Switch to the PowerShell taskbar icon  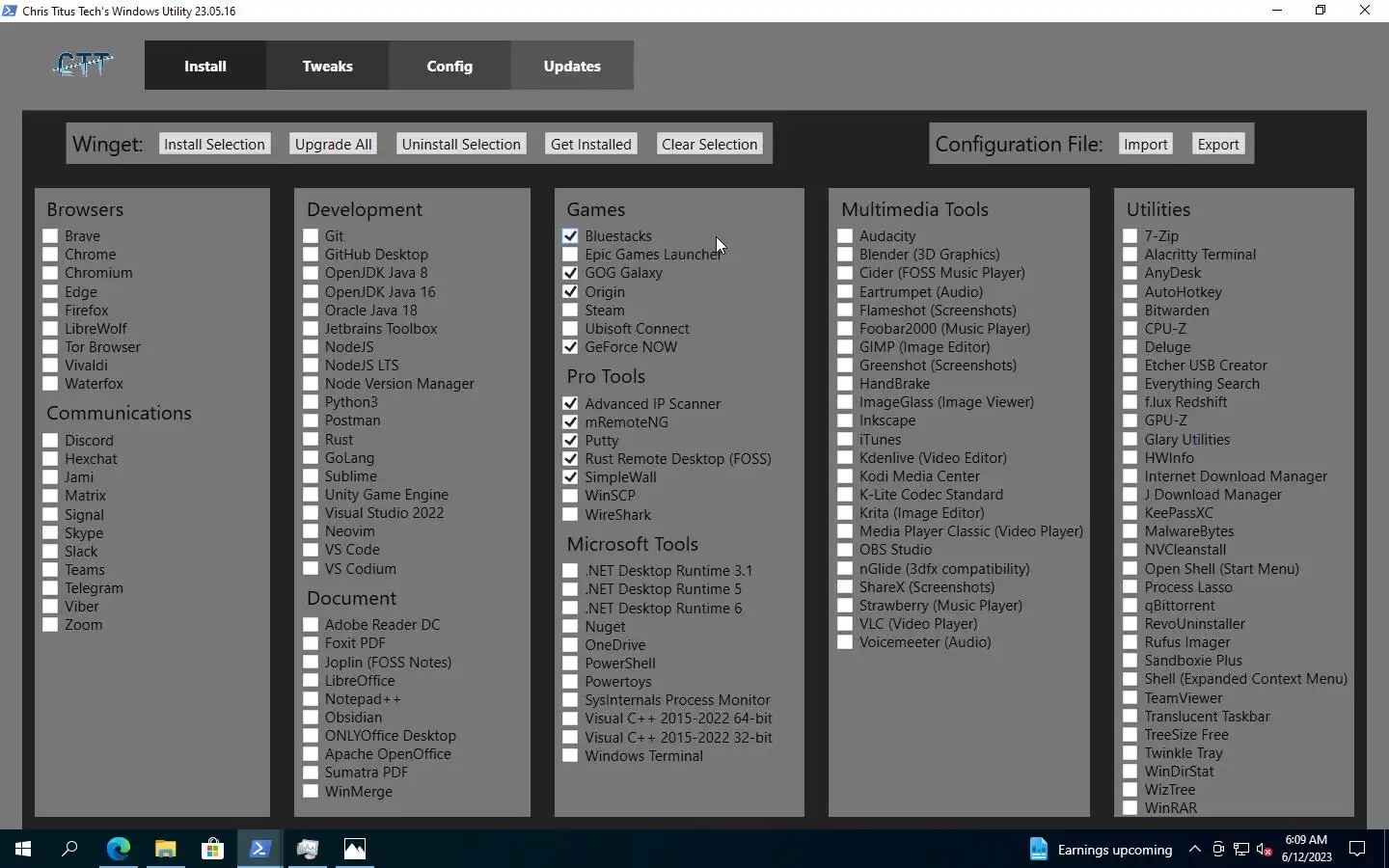click(259, 849)
